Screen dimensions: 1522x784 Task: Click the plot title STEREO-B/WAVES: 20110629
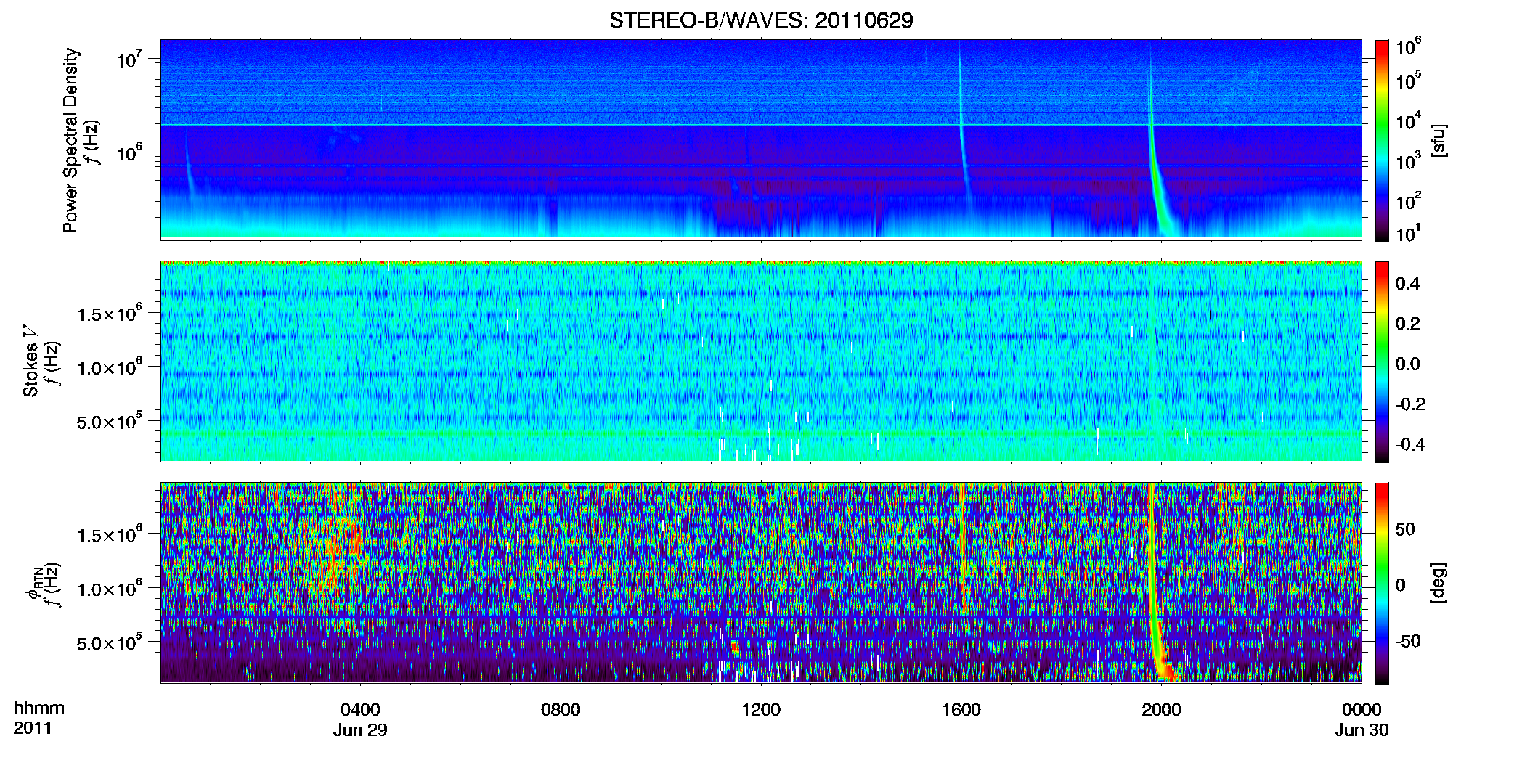[761, 20]
